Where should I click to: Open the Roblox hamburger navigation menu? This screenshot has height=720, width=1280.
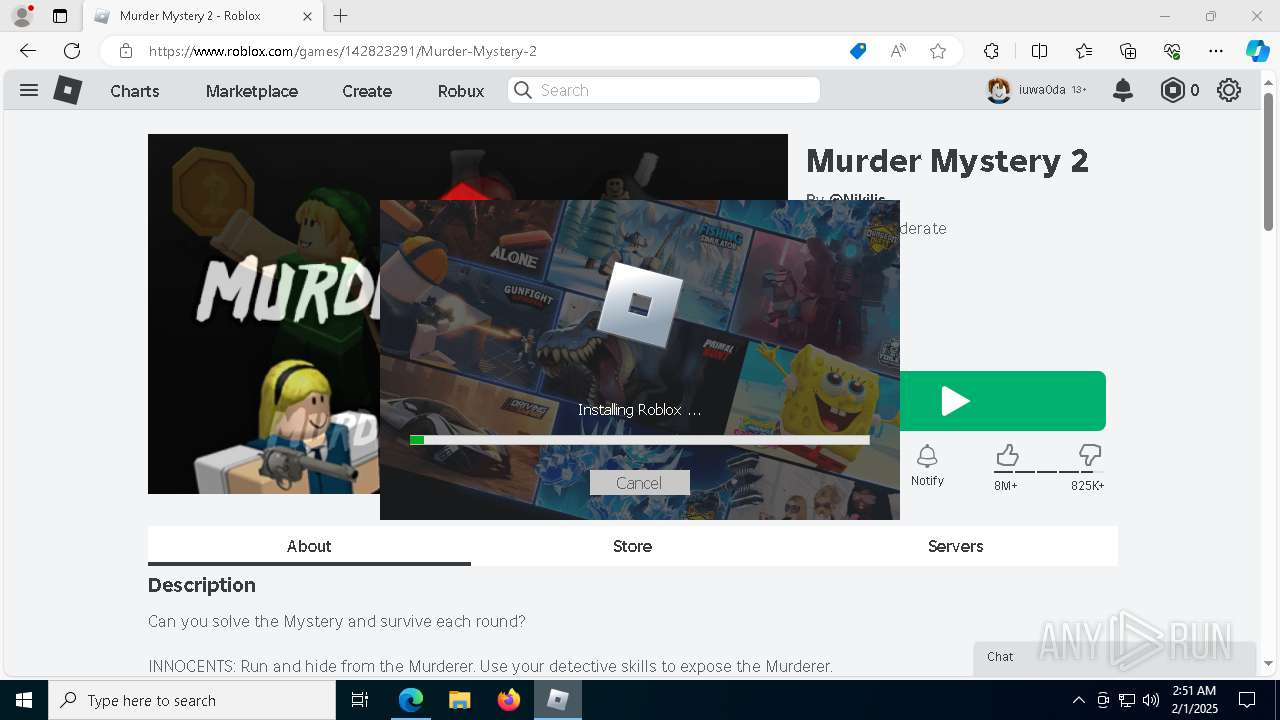tap(29, 90)
